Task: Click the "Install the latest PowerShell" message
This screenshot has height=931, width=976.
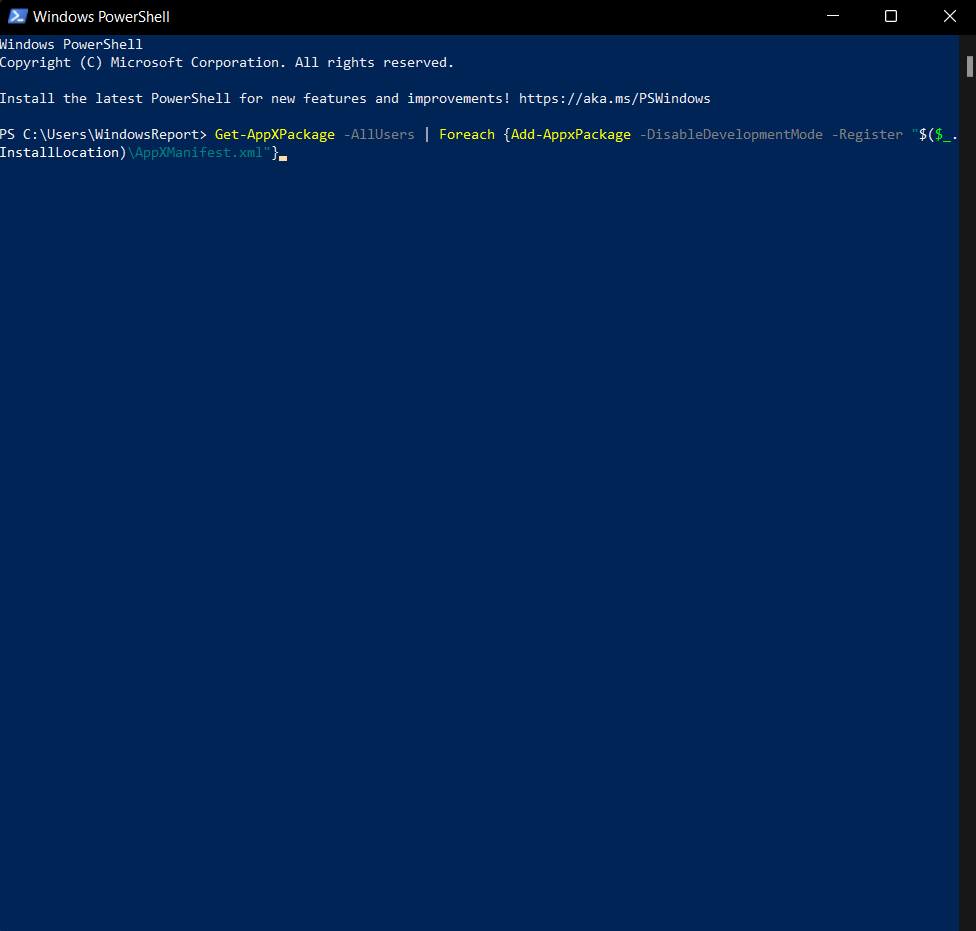Action: pyautogui.click(x=255, y=98)
